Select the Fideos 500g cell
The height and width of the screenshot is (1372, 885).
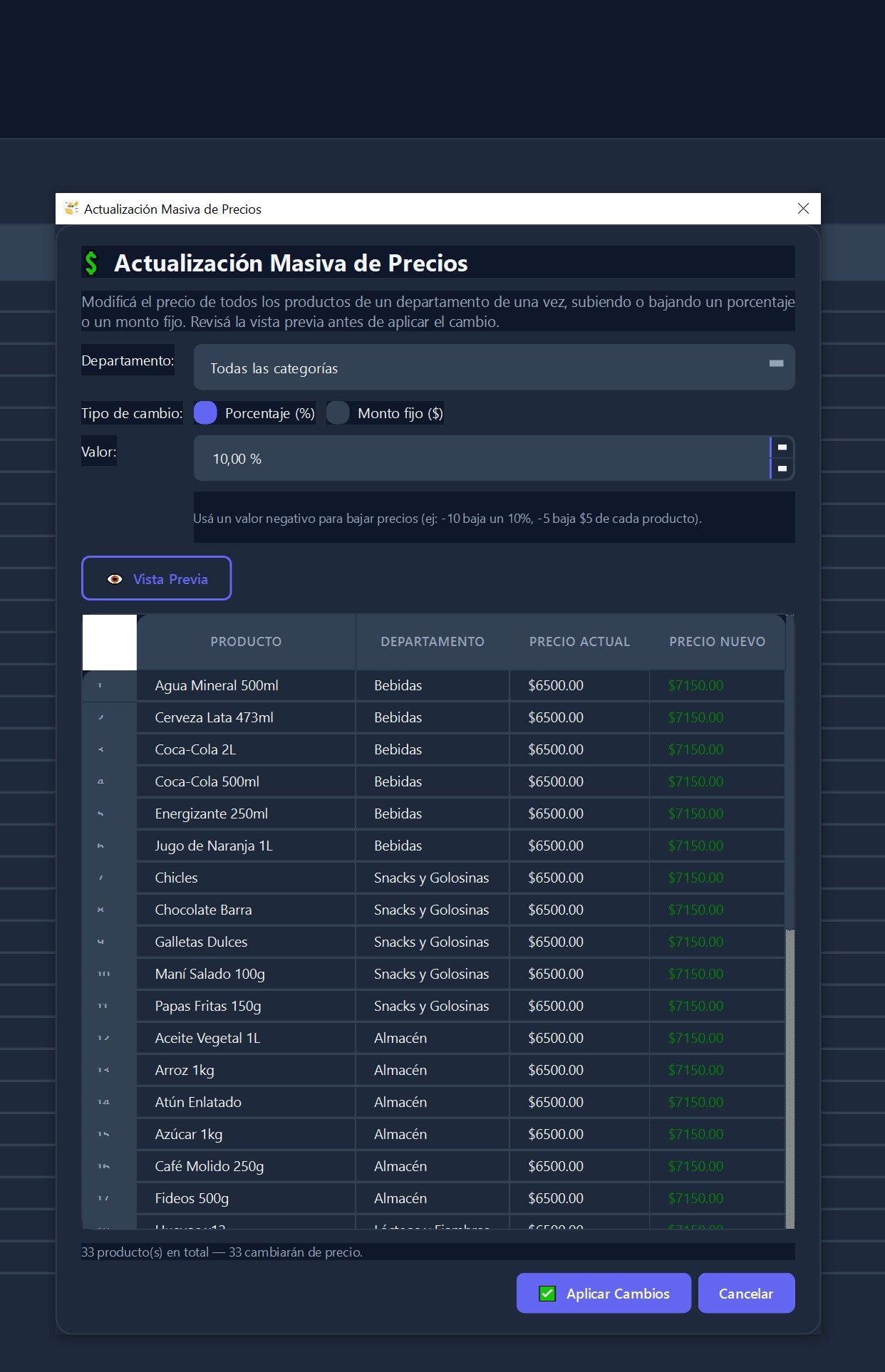coord(246,1198)
